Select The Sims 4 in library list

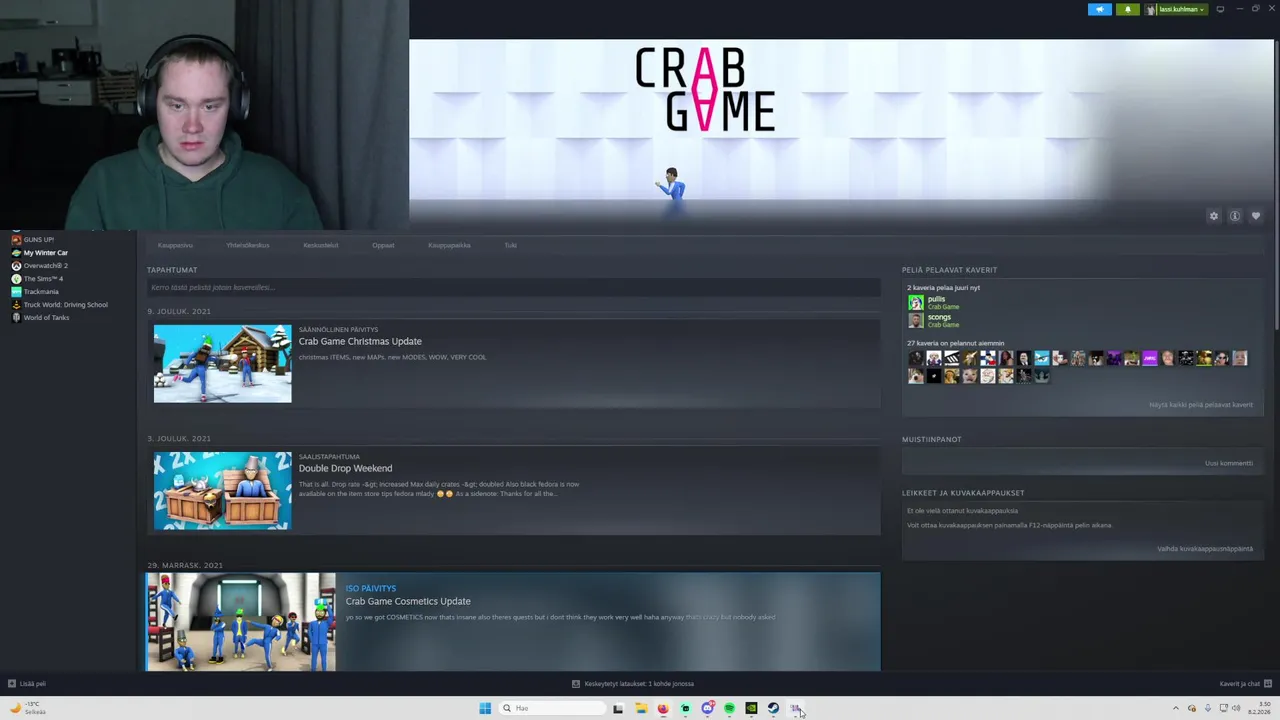[43, 279]
